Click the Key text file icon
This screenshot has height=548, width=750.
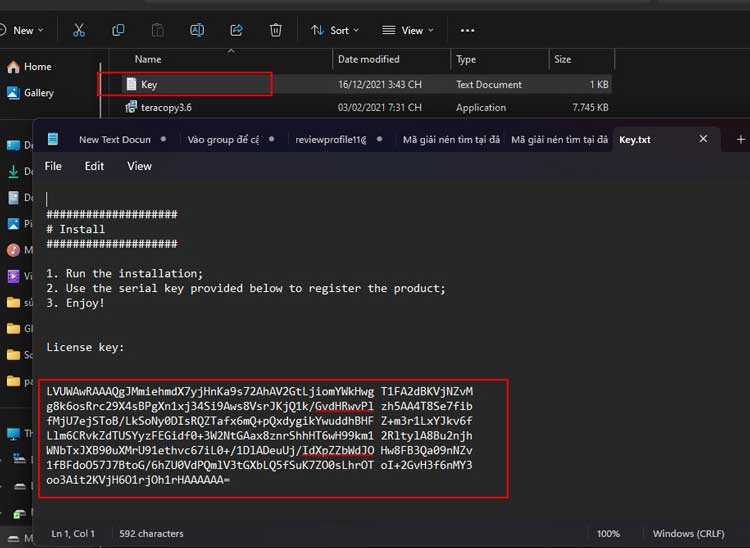pos(131,84)
